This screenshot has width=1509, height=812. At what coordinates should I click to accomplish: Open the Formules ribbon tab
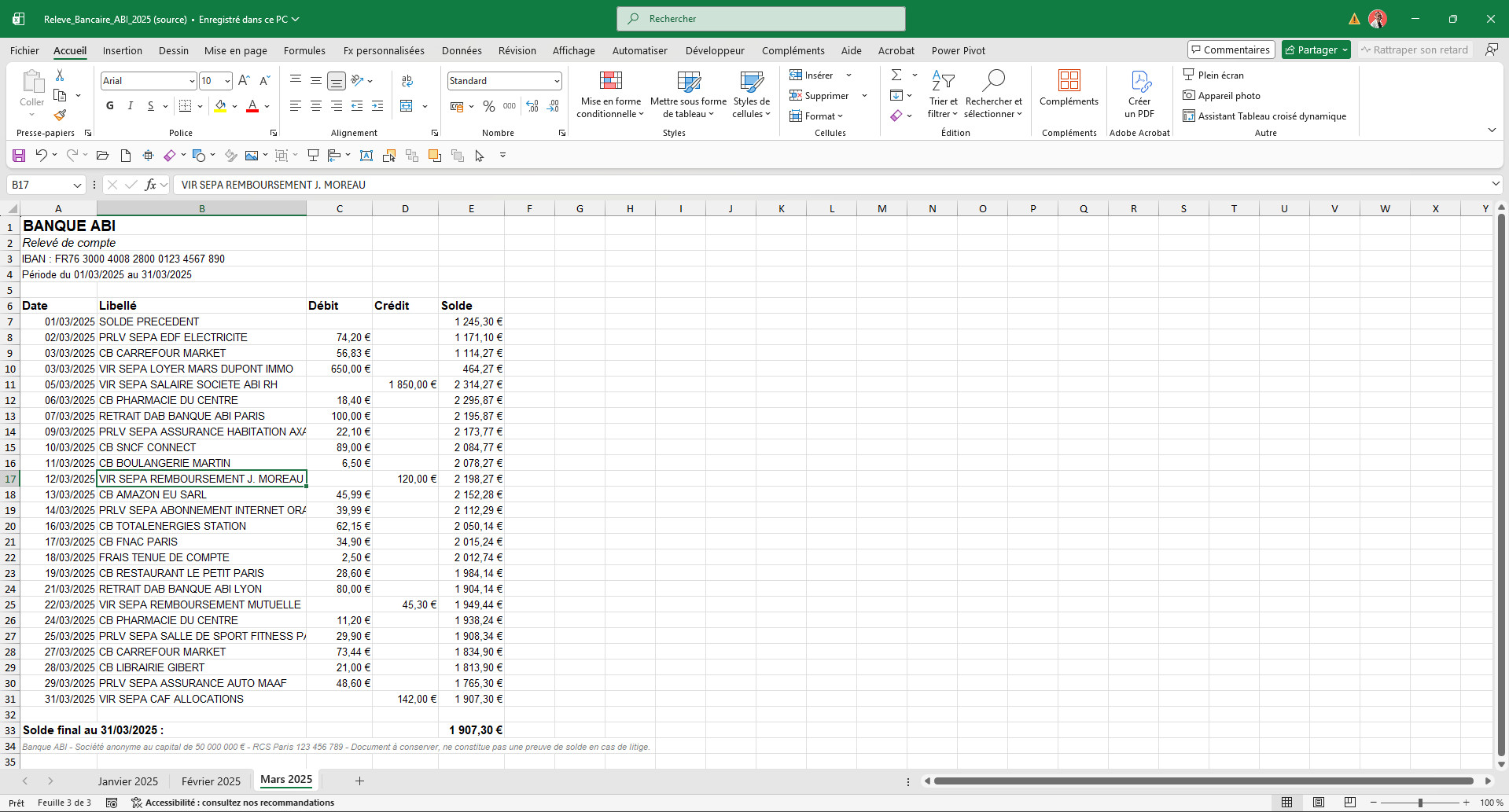(304, 50)
